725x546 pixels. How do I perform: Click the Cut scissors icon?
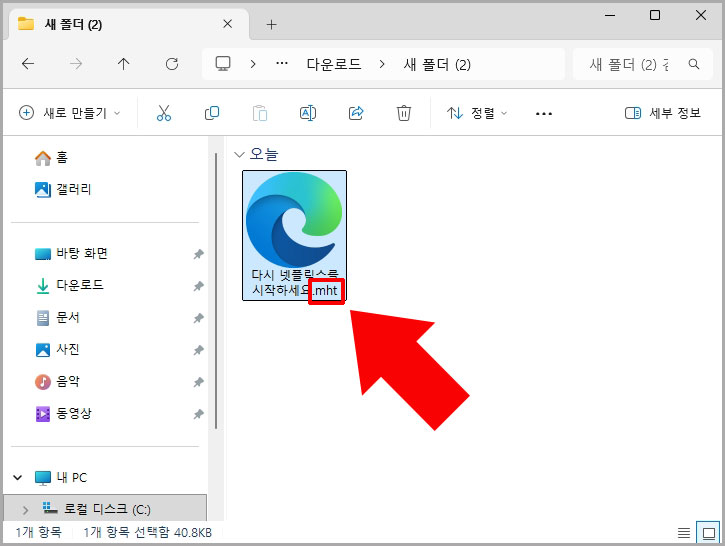click(164, 113)
